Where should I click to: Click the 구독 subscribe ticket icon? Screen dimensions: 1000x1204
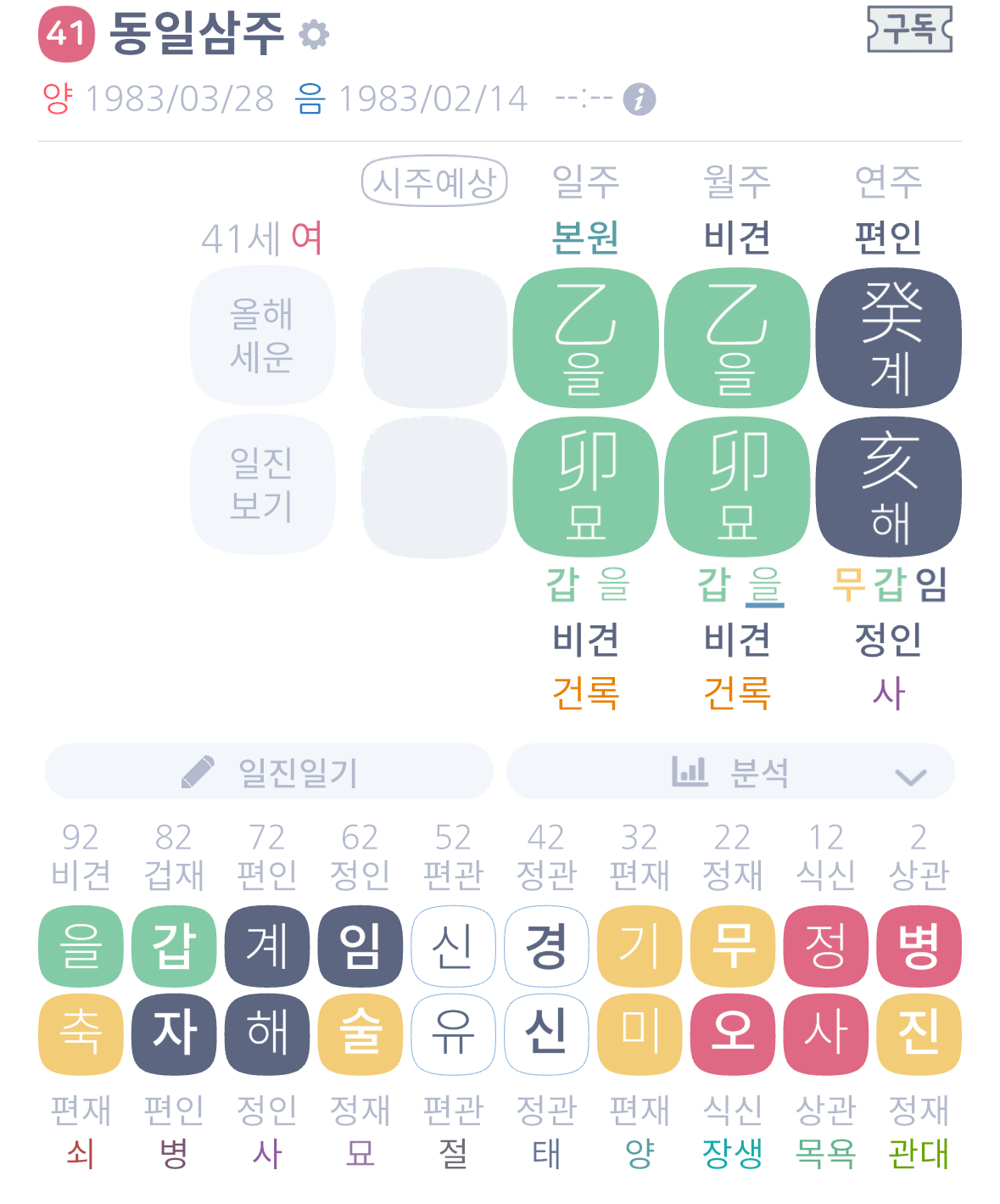(909, 30)
